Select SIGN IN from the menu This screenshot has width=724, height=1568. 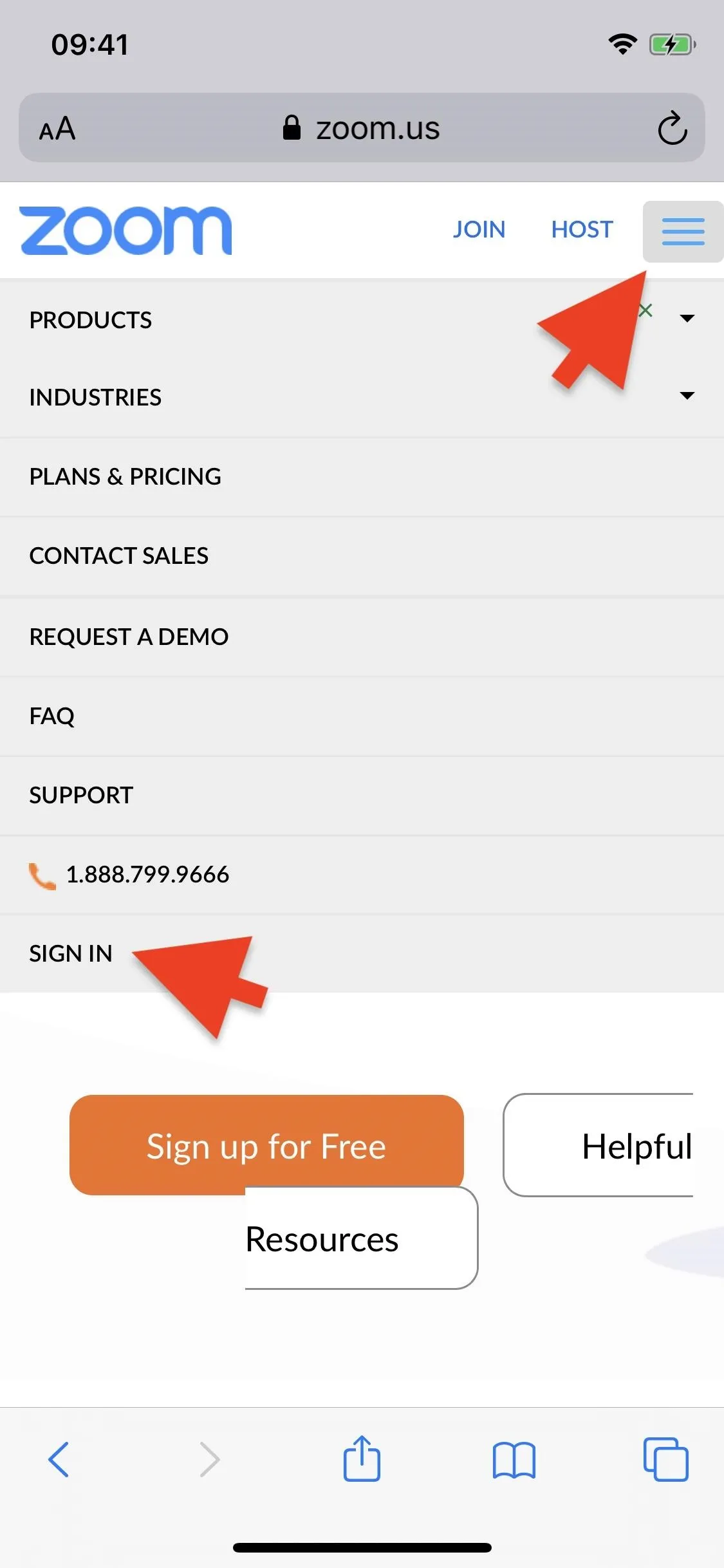[x=362, y=953]
